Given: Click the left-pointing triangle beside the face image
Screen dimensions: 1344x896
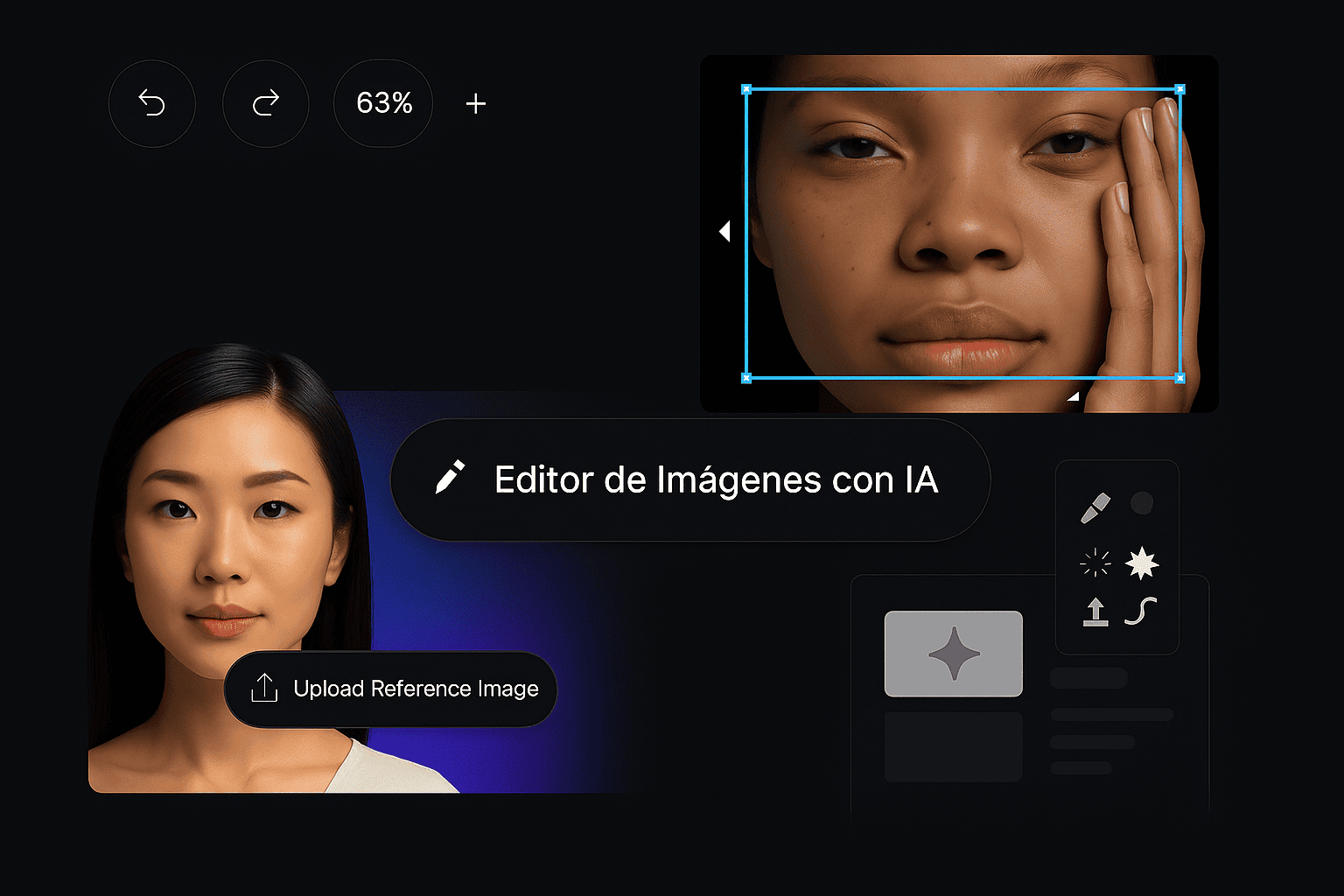Looking at the screenshot, I should (x=724, y=231).
